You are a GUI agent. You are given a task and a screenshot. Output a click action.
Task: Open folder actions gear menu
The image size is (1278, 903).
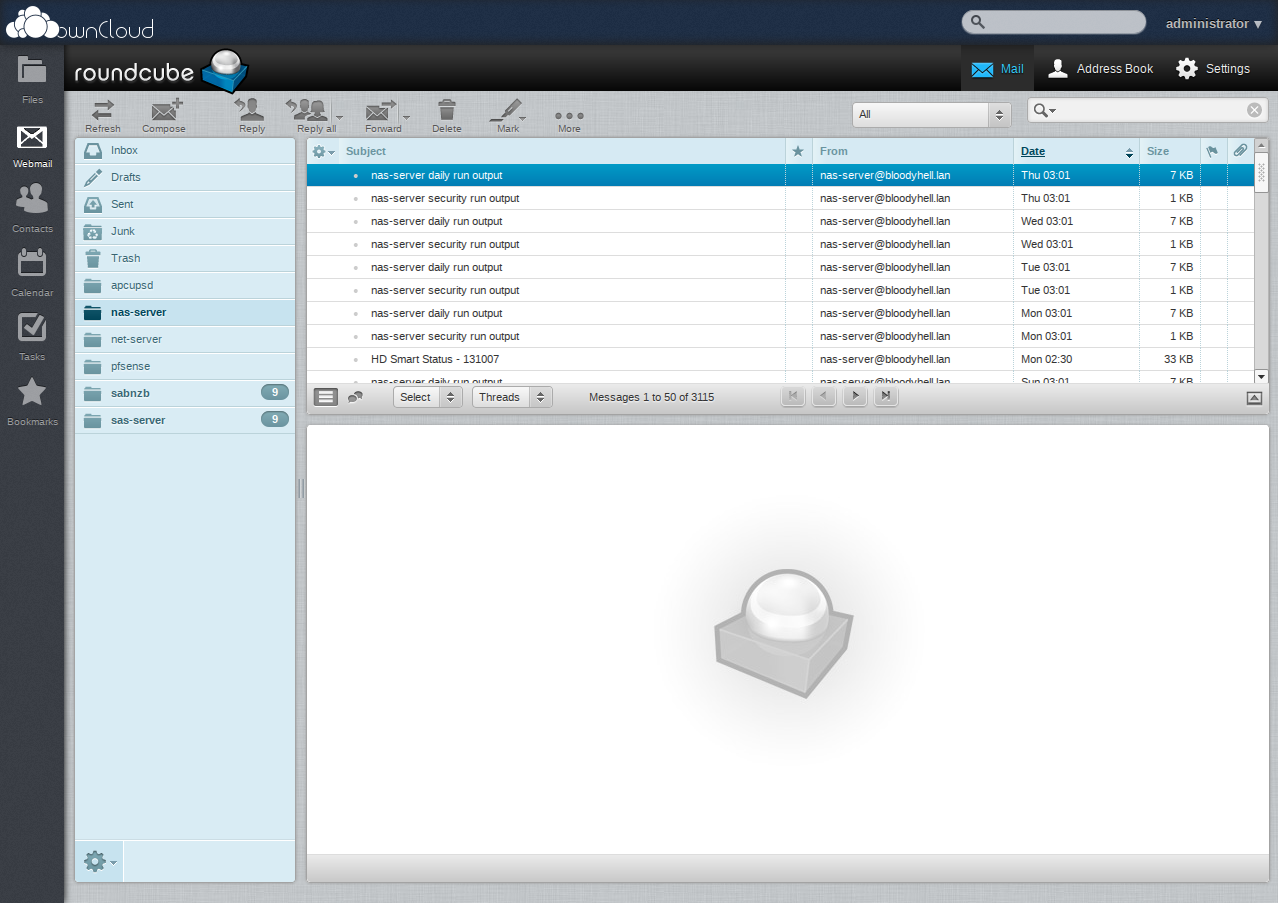point(99,861)
